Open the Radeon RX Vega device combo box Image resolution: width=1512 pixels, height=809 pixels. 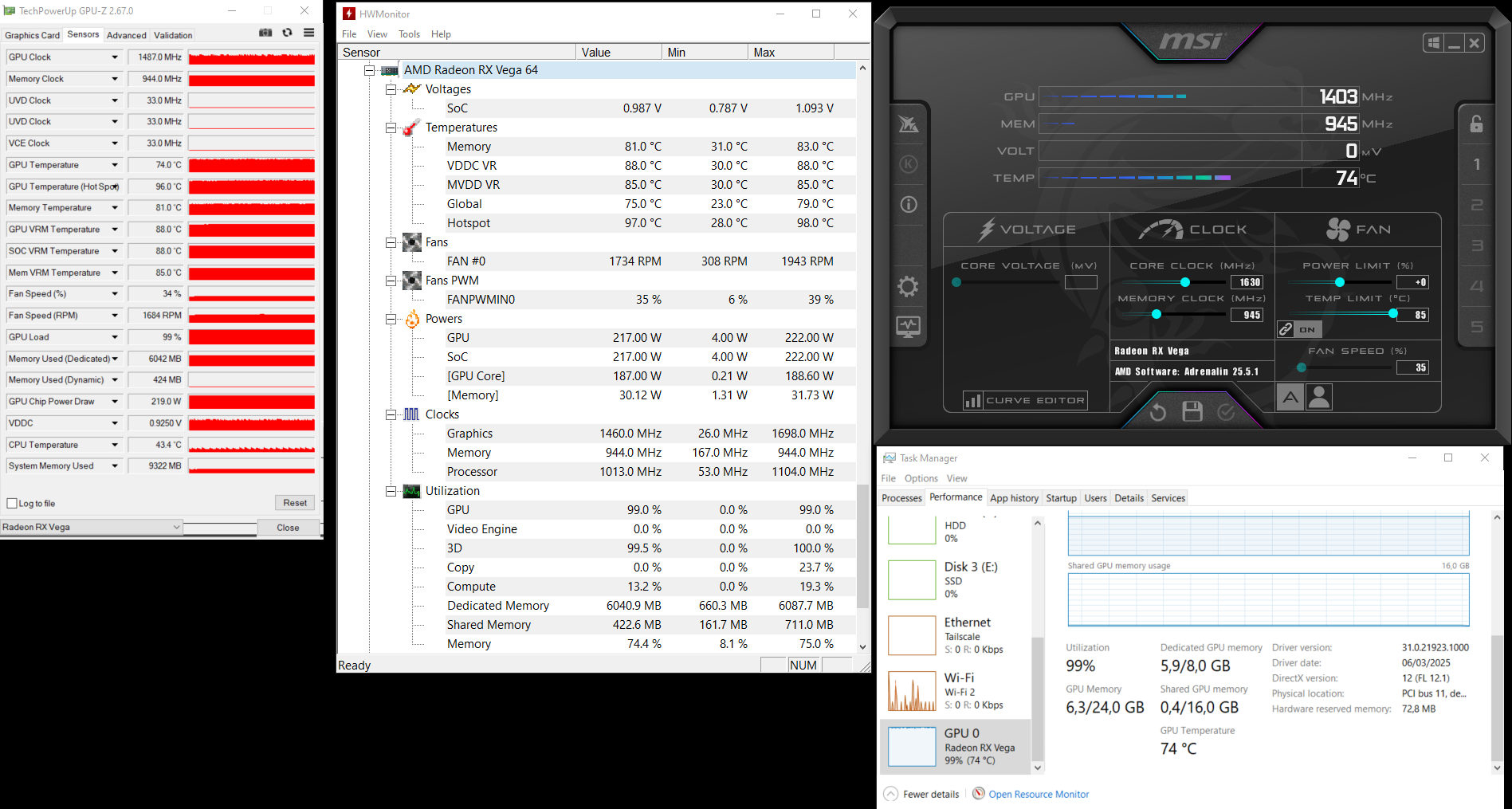coord(91,528)
